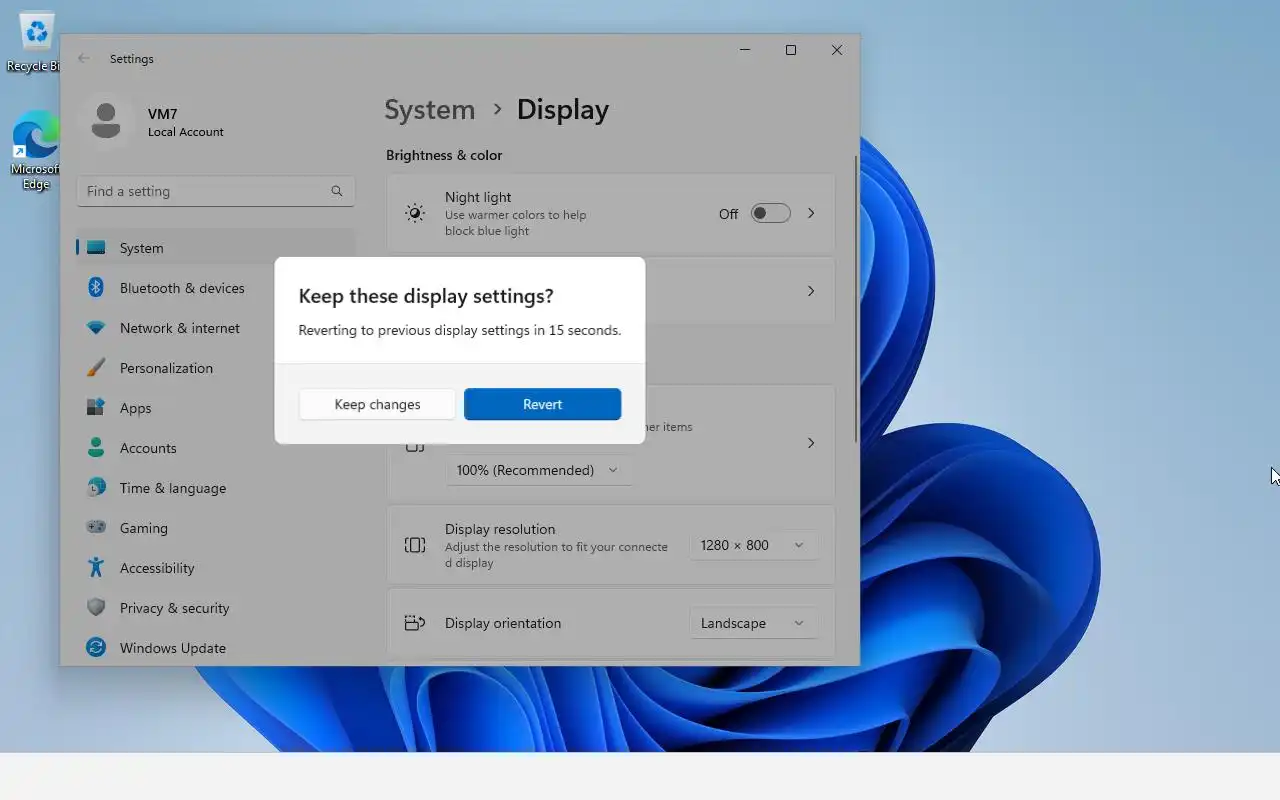Go to Bluetooth & devices

[x=215, y=288]
